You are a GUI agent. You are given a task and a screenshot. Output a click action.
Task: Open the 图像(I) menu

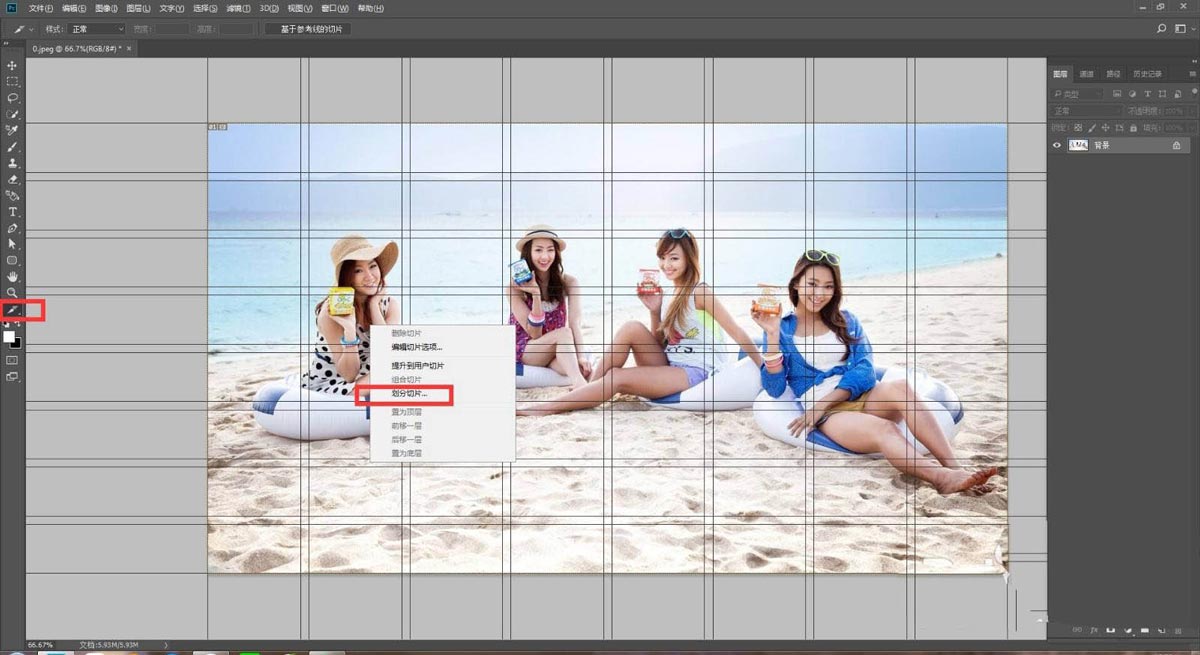pyautogui.click(x=107, y=8)
